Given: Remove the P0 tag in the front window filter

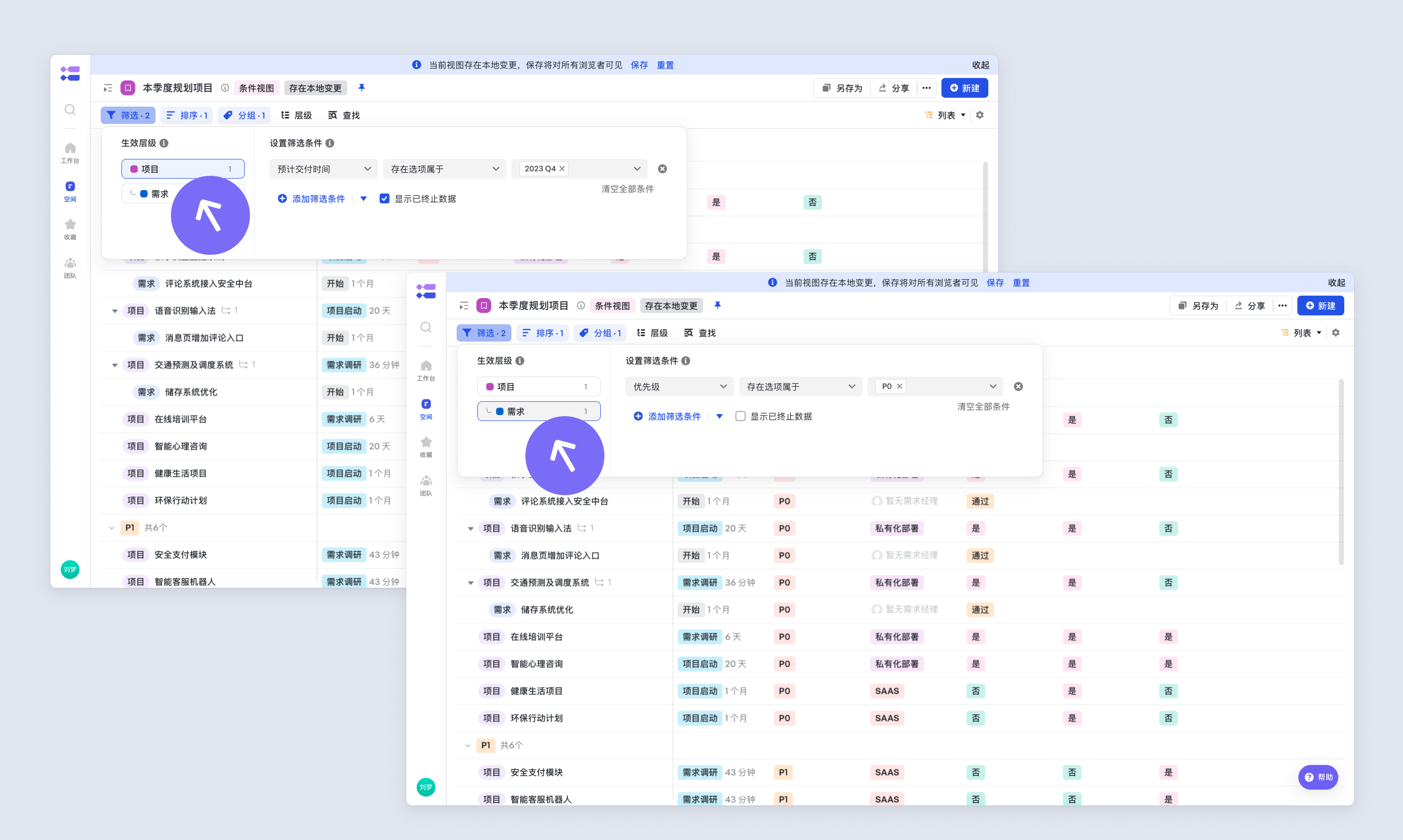Looking at the screenshot, I should click(x=899, y=387).
